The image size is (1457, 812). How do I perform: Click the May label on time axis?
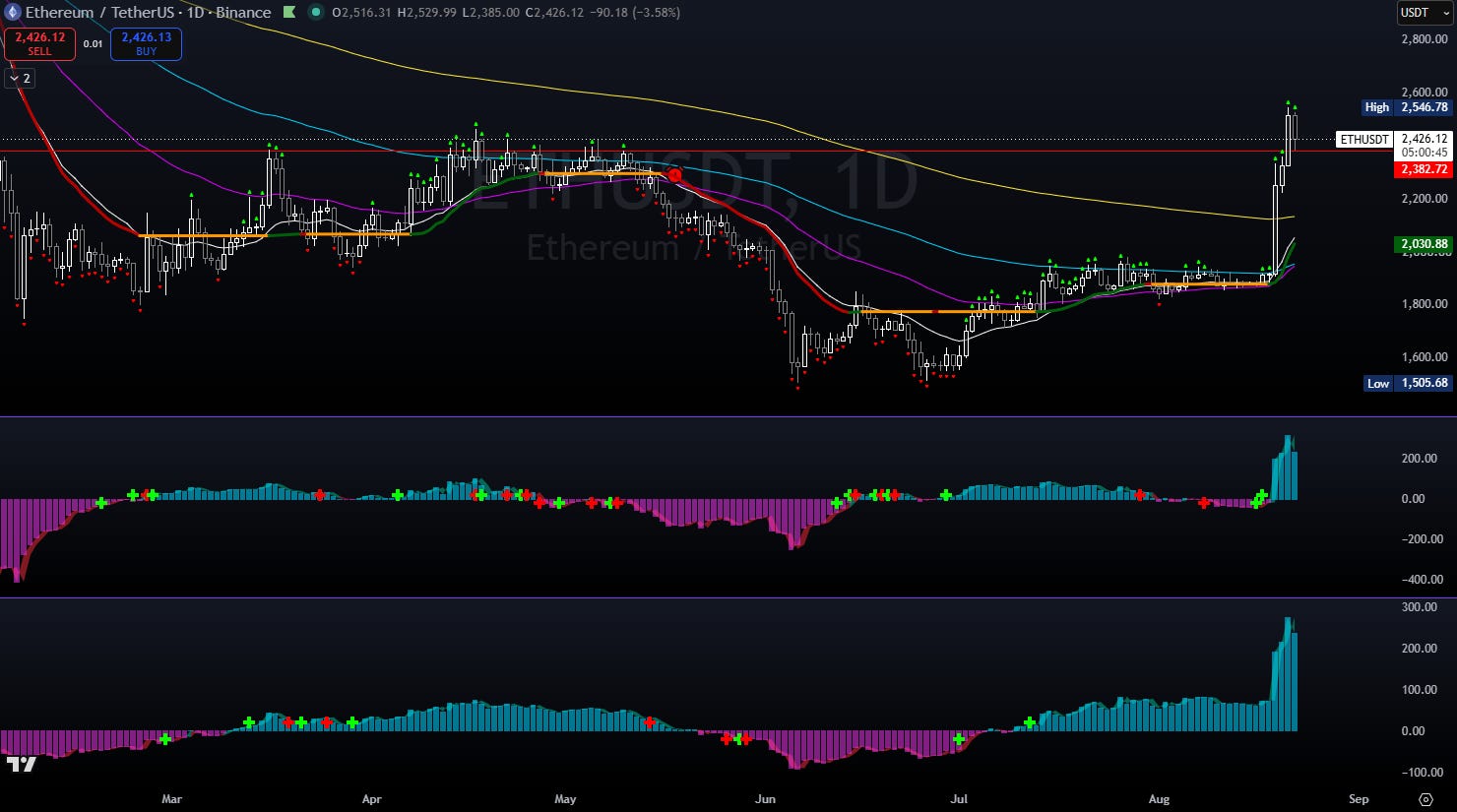click(565, 799)
